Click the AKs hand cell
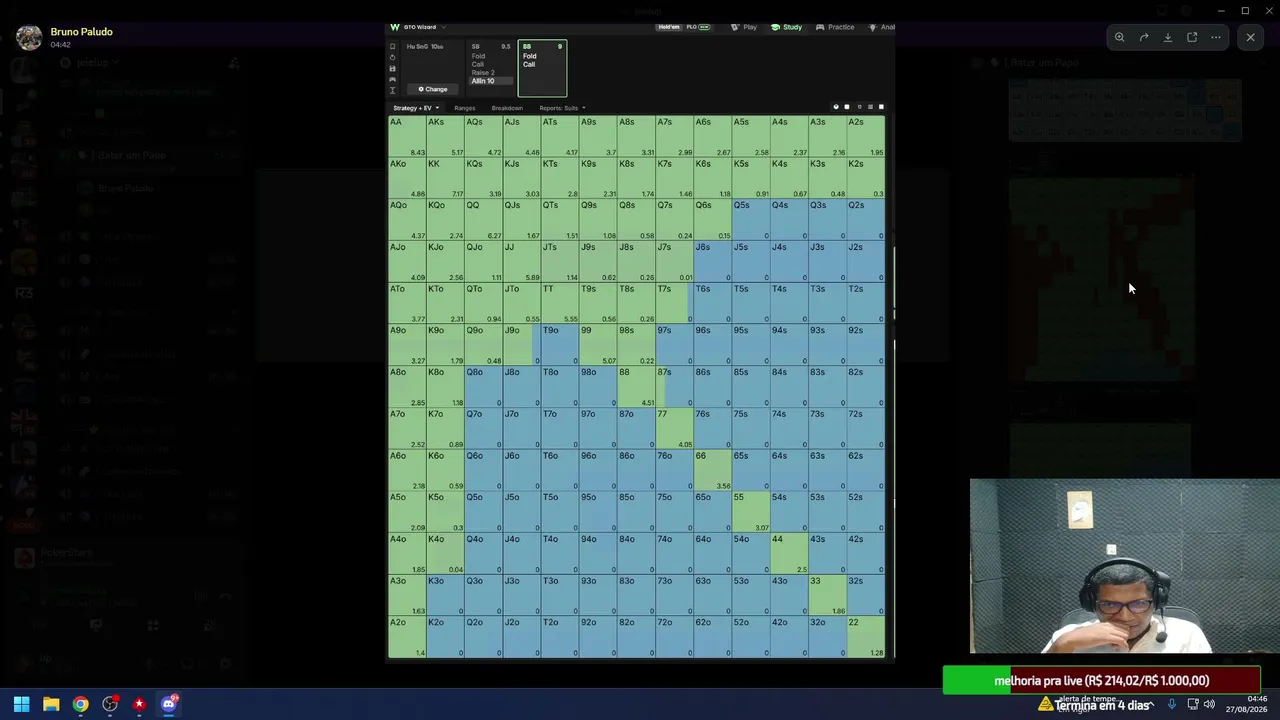Screen dimensions: 1280x720 (x=445, y=137)
